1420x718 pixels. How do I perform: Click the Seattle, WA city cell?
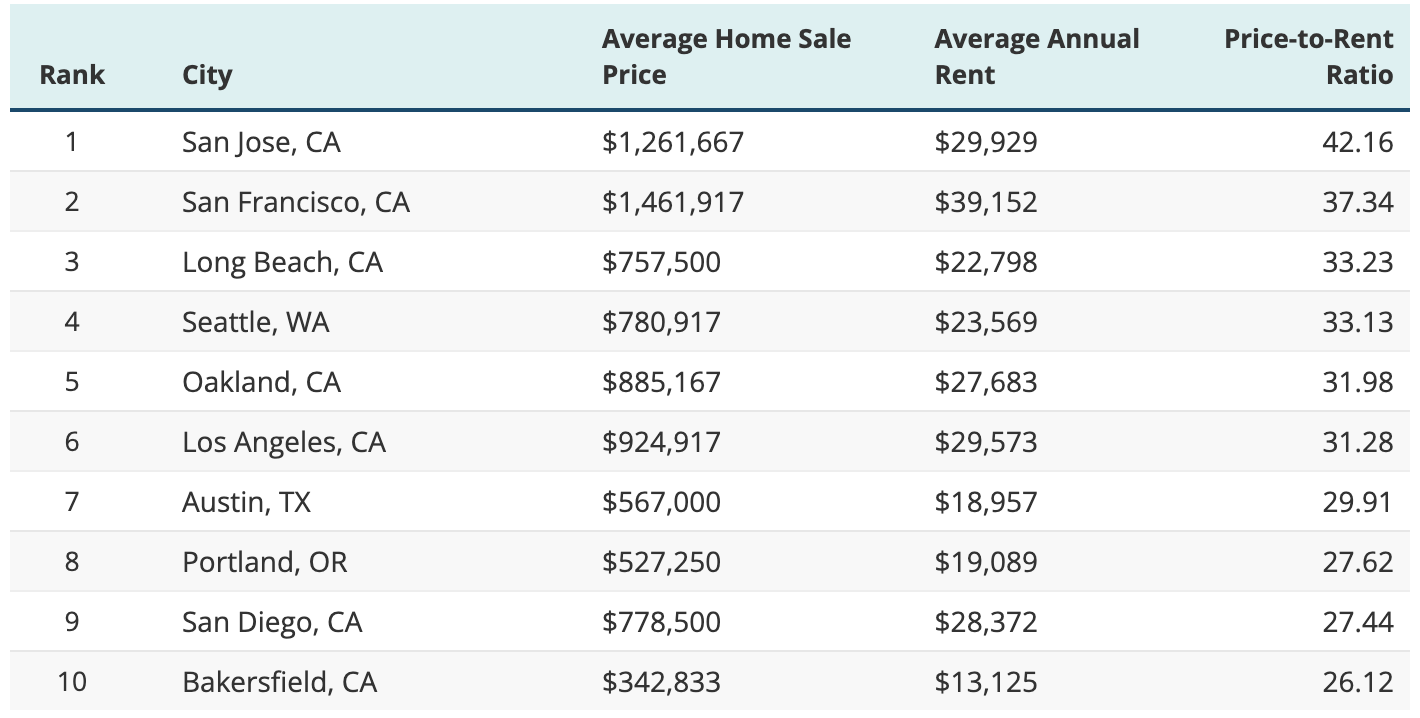point(255,322)
